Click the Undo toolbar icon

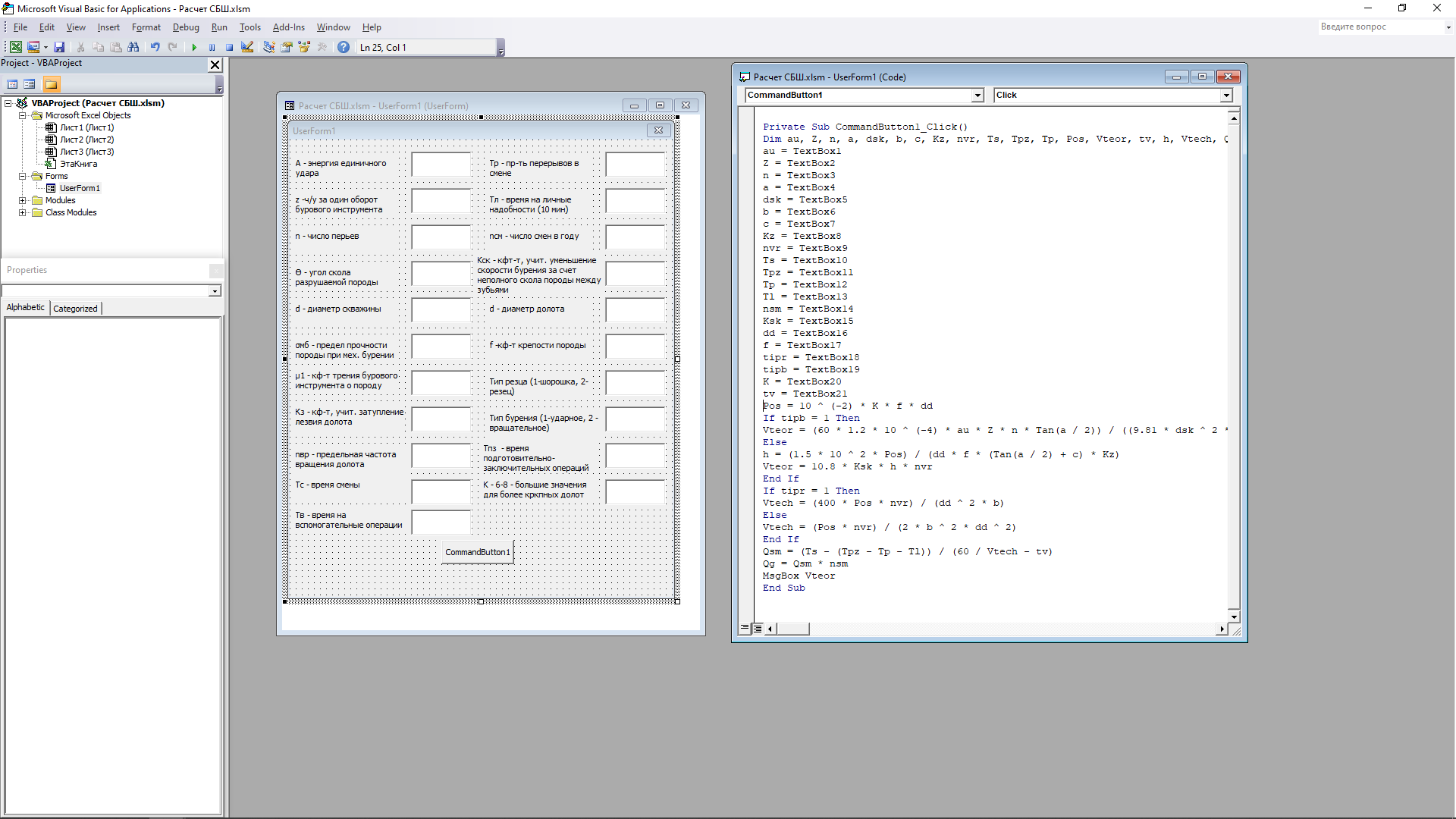point(155,47)
